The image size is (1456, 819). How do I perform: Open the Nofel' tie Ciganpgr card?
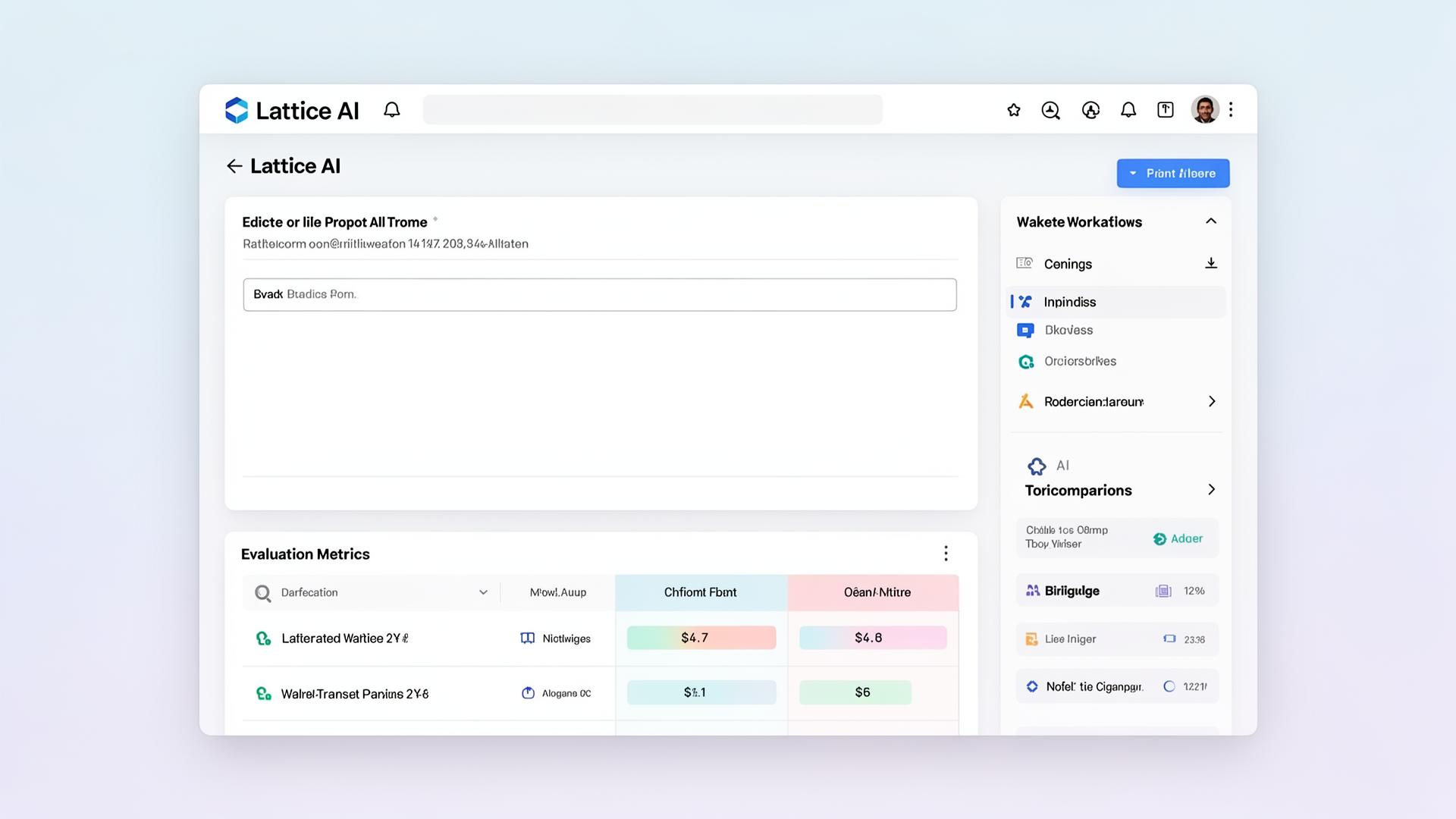click(x=1117, y=686)
